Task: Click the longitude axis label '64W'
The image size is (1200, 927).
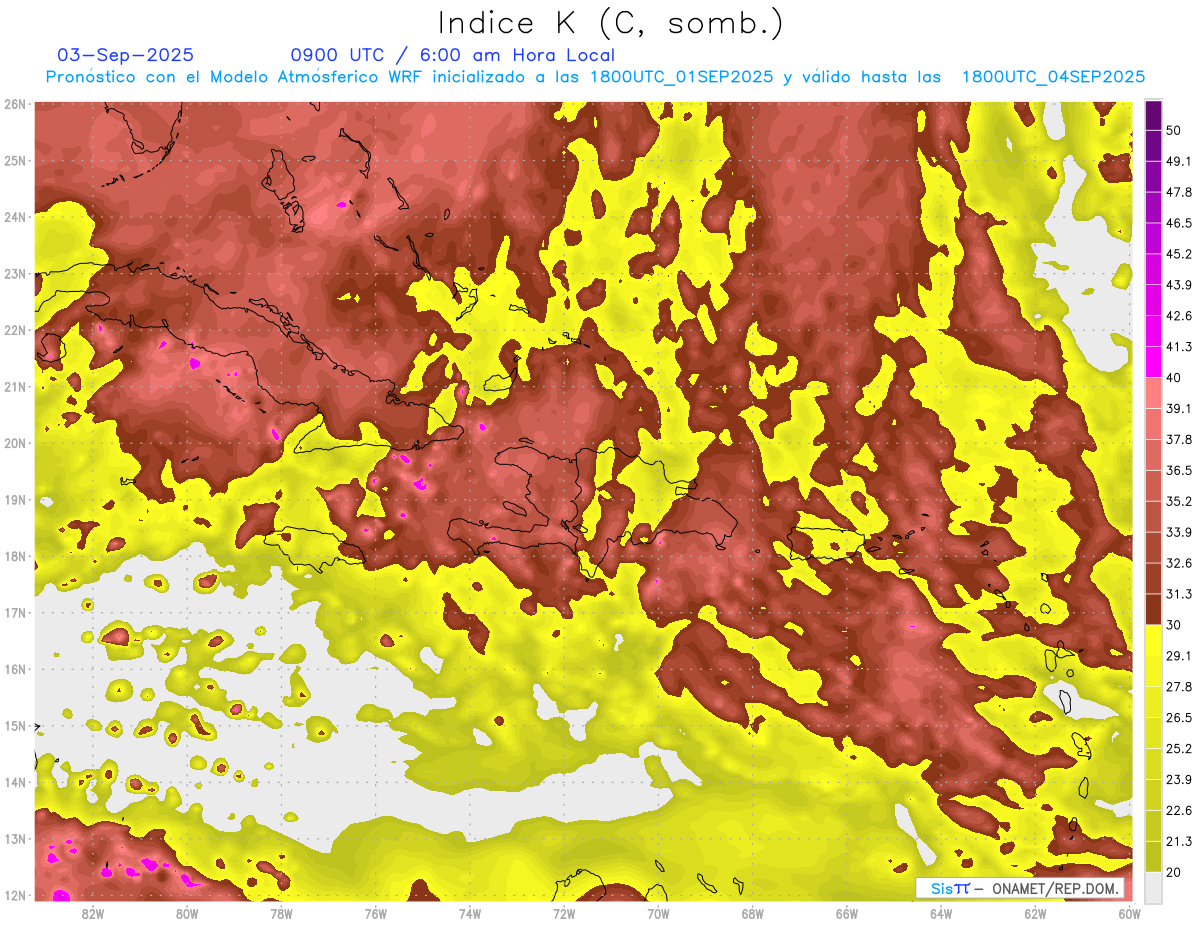Action: [x=941, y=913]
